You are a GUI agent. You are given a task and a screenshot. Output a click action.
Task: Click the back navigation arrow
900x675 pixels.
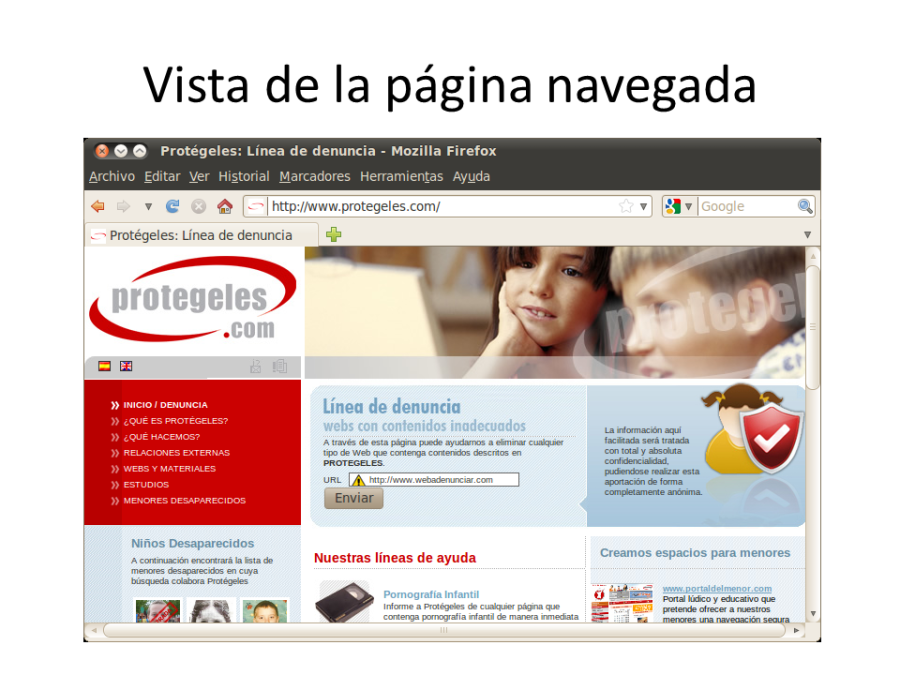(x=98, y=205)
